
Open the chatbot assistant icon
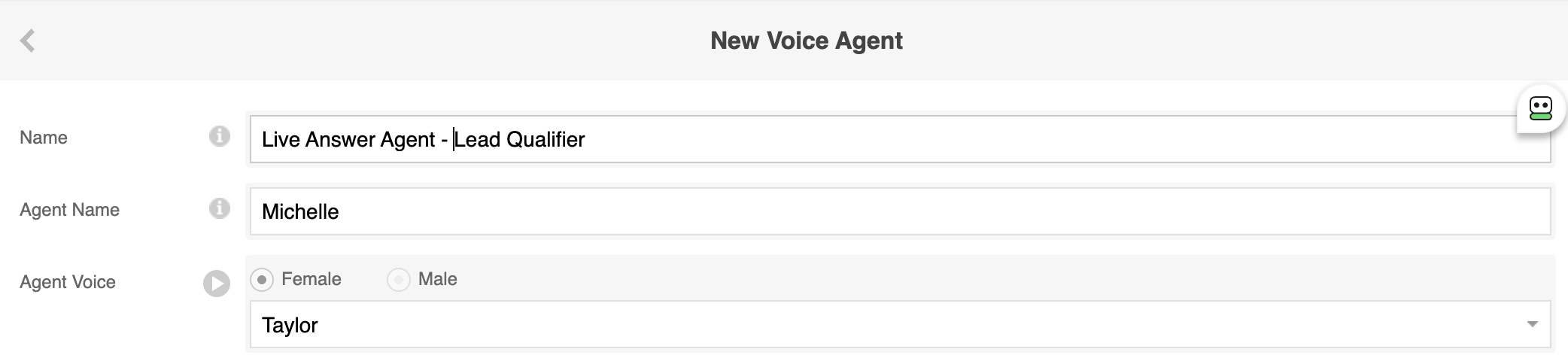[1540, 109]
